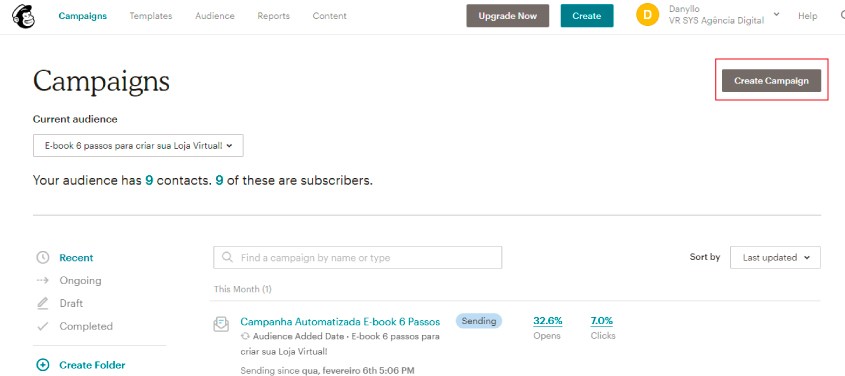Viewport: 845px width, 376px height.
Task: Filter campaigns by Draft
Action: pos(71,303)
